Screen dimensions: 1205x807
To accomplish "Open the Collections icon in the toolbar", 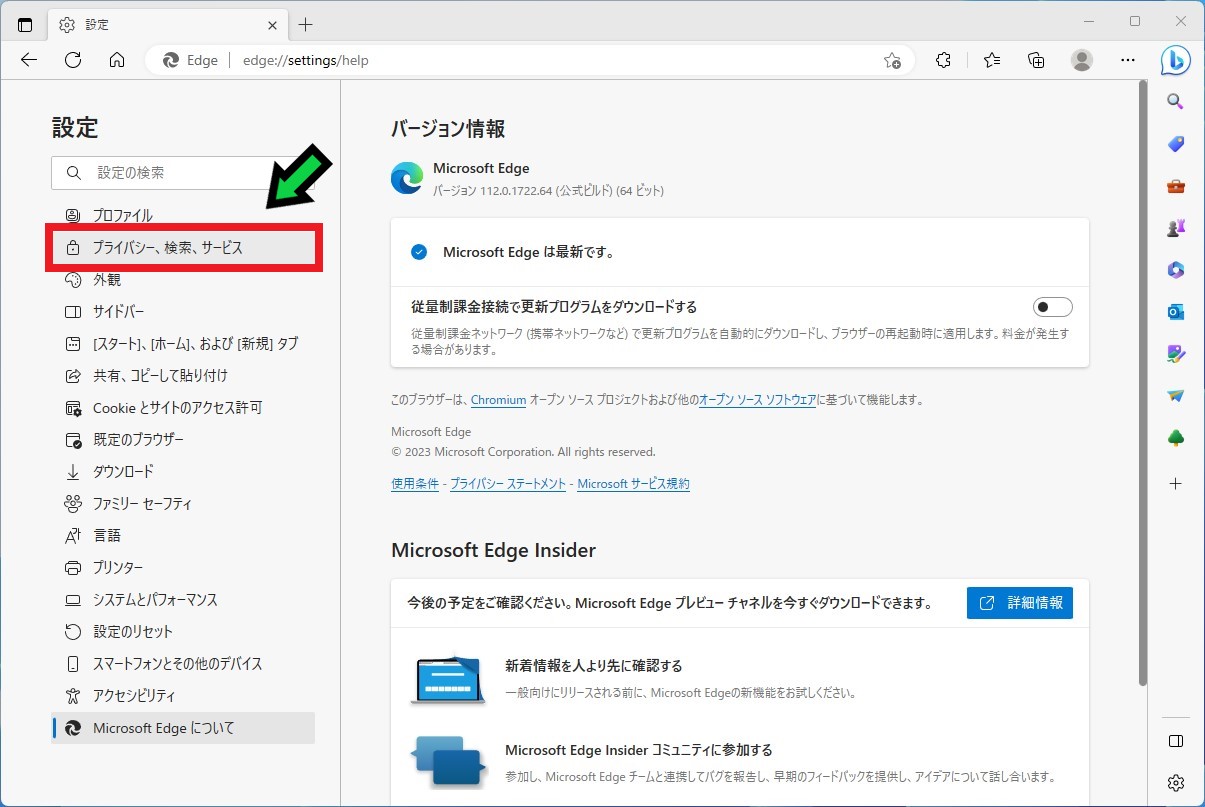I will (1036, 60).
